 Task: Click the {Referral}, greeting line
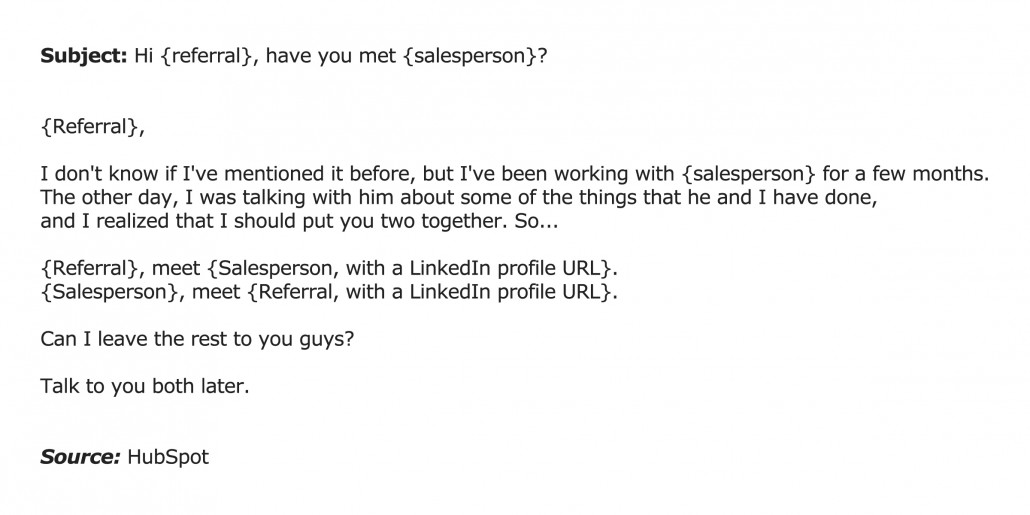click(92, 126)
